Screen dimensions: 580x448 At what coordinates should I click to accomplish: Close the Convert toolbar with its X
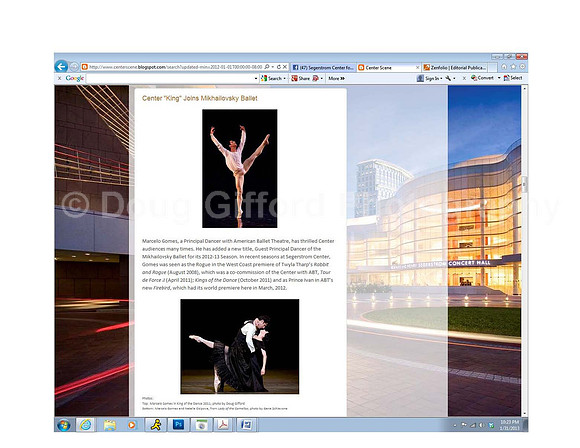(464, 78)
